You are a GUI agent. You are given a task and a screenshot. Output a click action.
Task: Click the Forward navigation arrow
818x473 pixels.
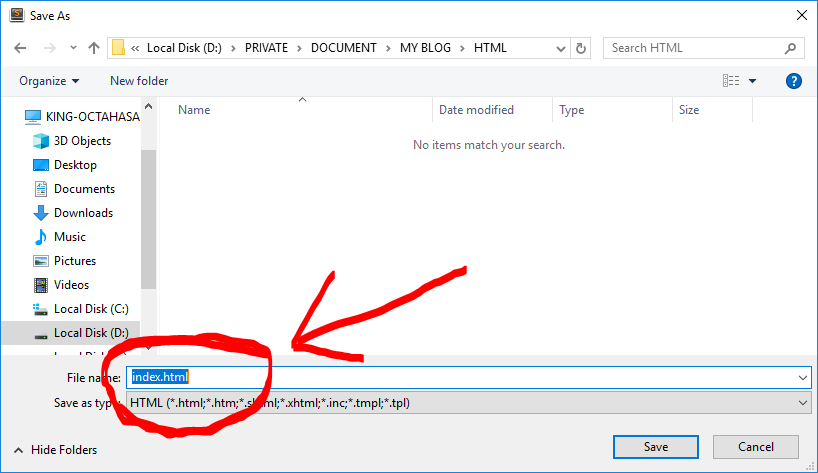click(x=50, y=48)
